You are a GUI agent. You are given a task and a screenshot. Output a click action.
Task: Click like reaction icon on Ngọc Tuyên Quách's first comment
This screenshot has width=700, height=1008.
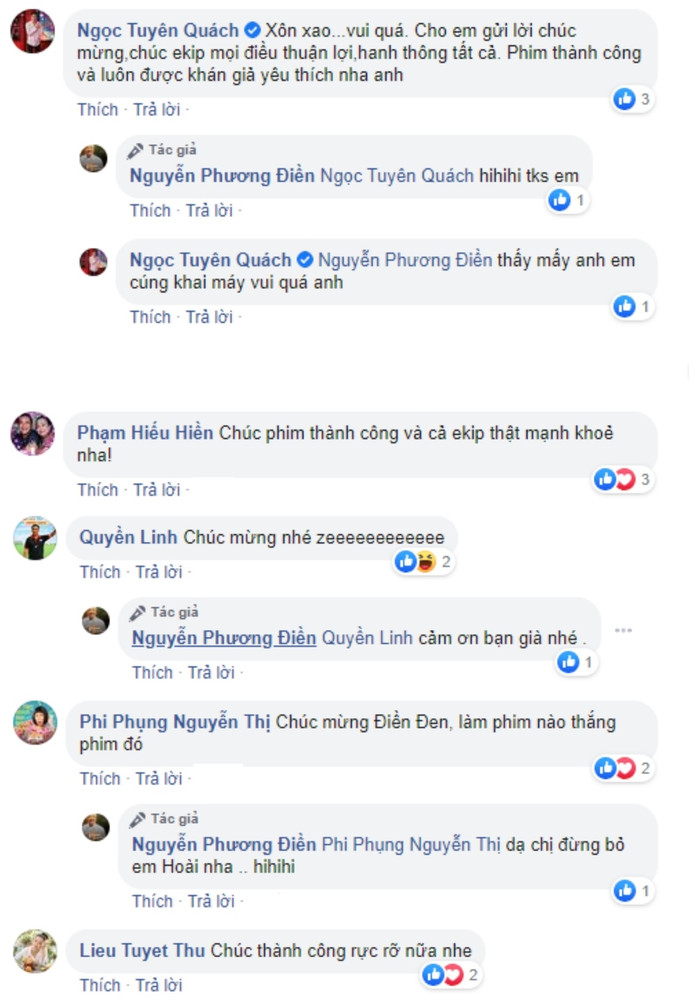tap(624, 99)
